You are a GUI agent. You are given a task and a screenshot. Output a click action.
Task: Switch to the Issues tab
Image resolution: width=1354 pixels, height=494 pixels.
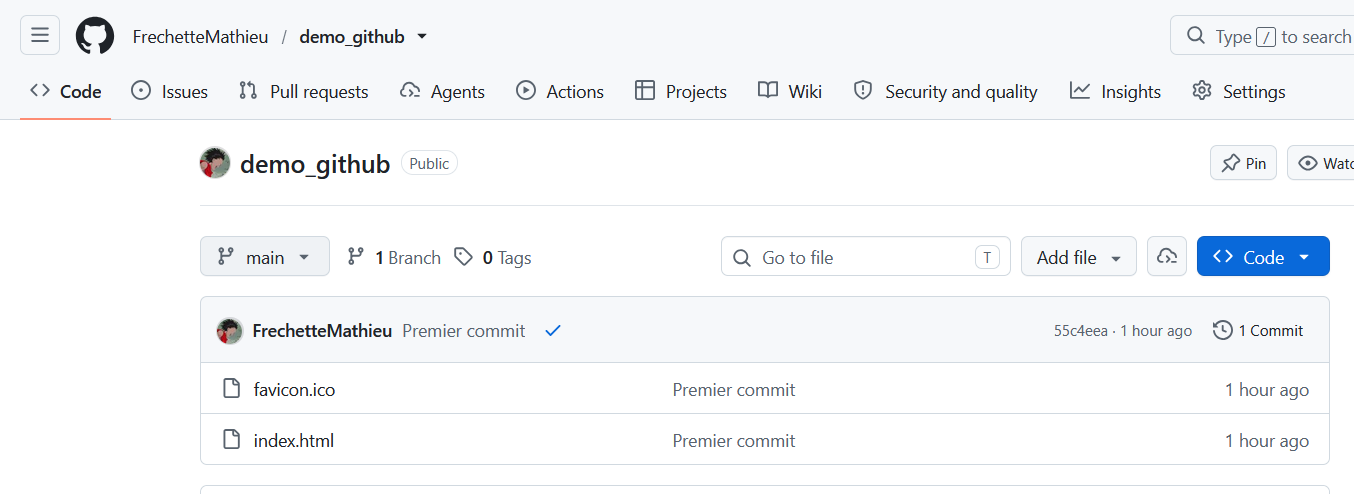[x=170, y=91]
